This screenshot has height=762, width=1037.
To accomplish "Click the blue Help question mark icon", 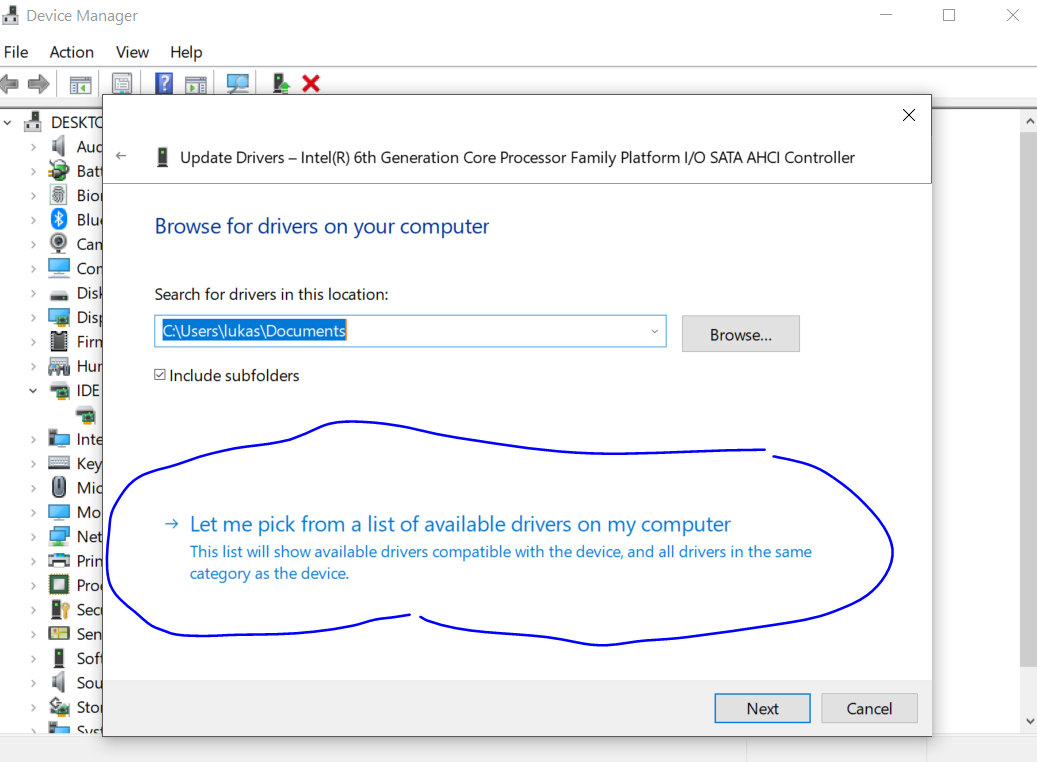I will (x=164, y=83).
